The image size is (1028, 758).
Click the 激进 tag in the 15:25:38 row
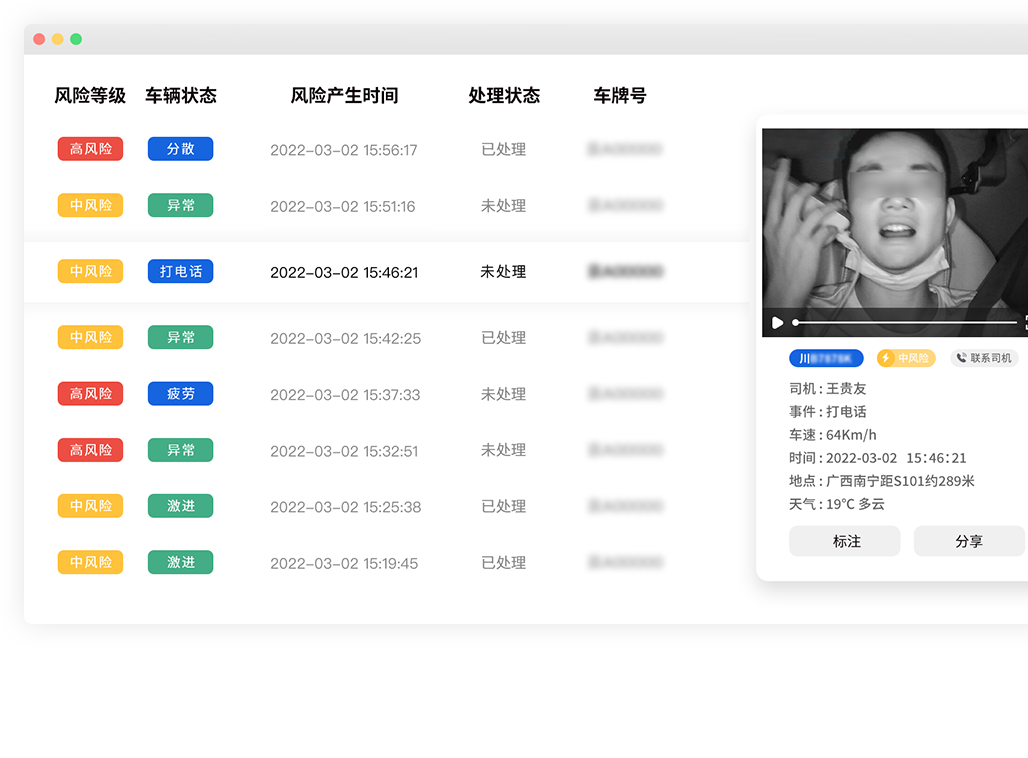[180, 506]
